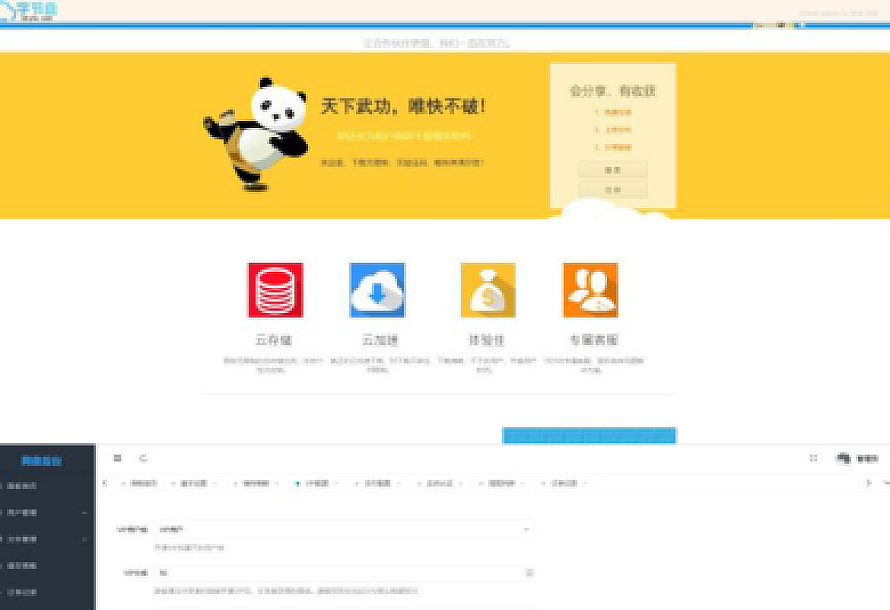This screenshot has width=890, height=610.
Task: Switch to the first admin tab
Action: tap(143, 483)
